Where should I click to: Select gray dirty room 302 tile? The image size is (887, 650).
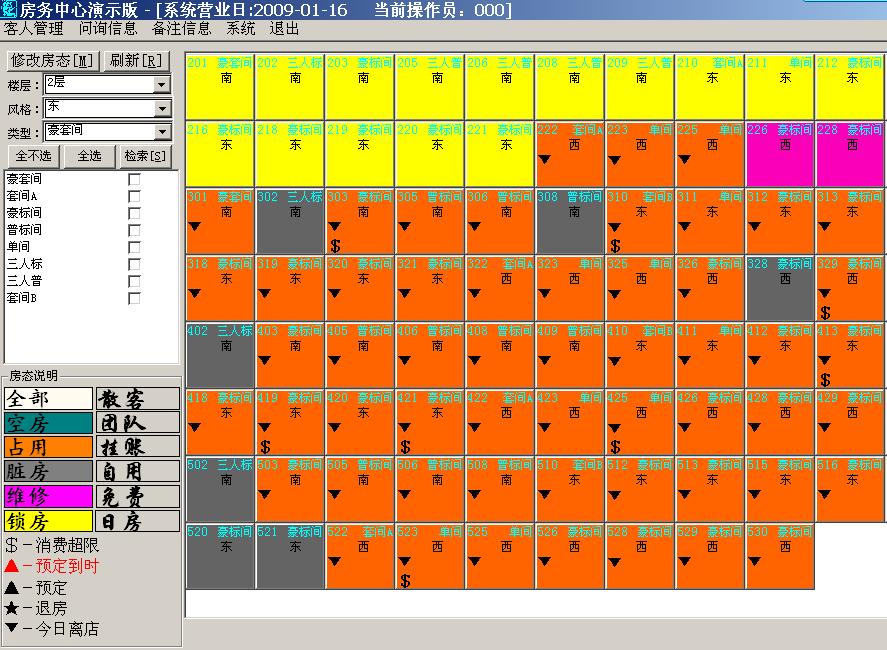coord(290,221)
